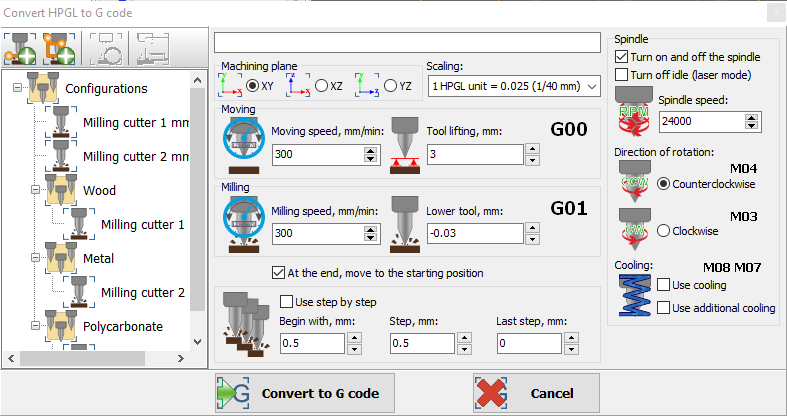
Task: Decrease Tool lifting with down arrow
Action: pyautogui.click(x=532, y=160)
